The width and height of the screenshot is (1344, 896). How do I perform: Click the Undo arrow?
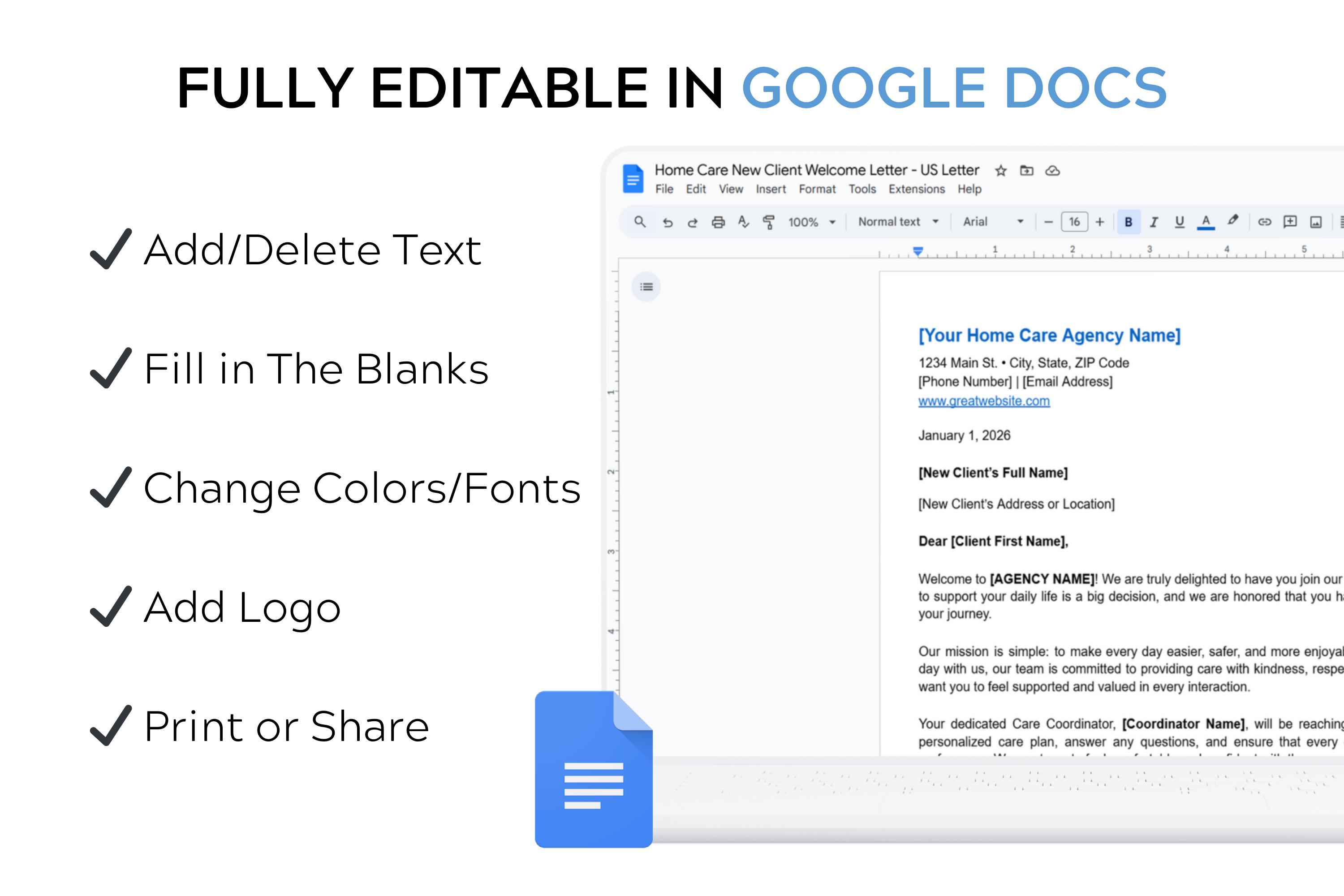668,222
